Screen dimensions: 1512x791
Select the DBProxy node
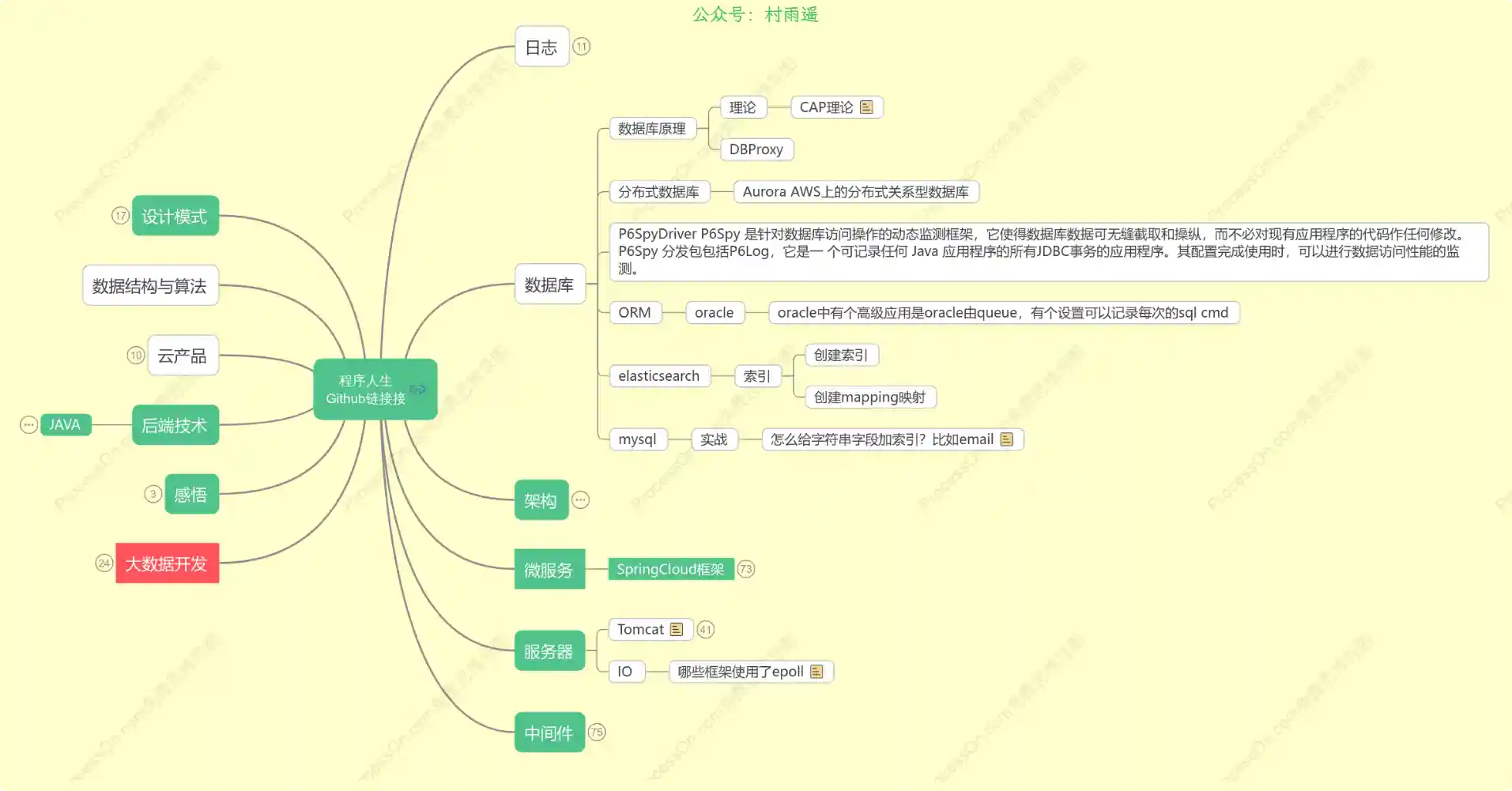point(756,149)
